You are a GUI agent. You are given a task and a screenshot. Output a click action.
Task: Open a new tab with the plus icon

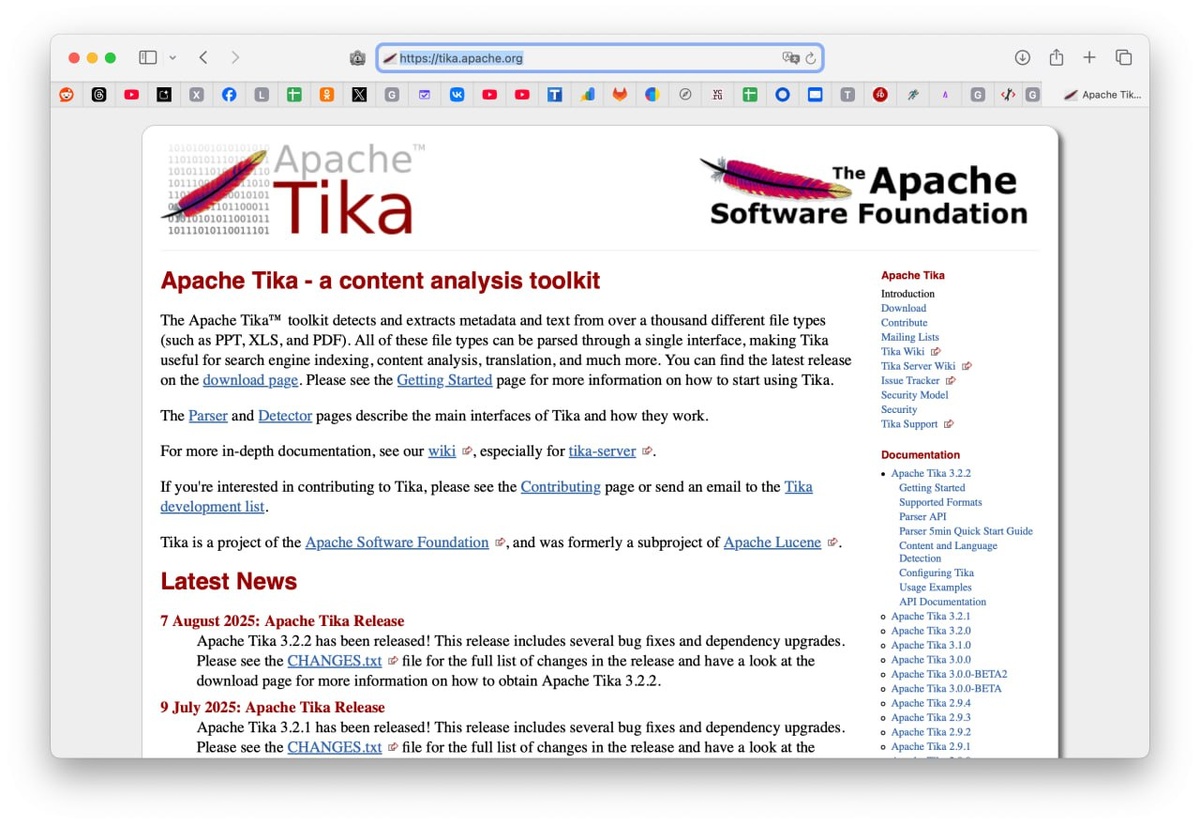pyautogui.click(x=1089, y=58)
